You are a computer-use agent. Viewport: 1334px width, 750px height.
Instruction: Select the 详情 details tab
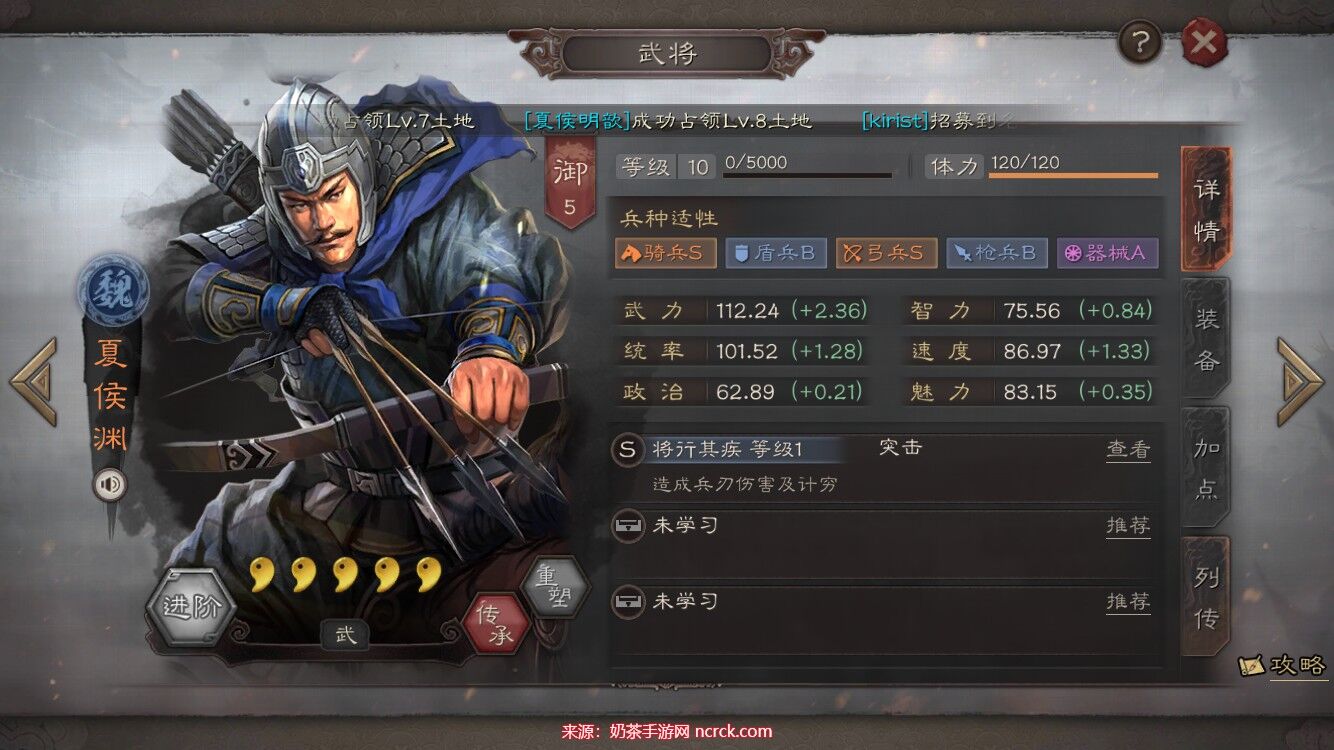pos(1206,210)
